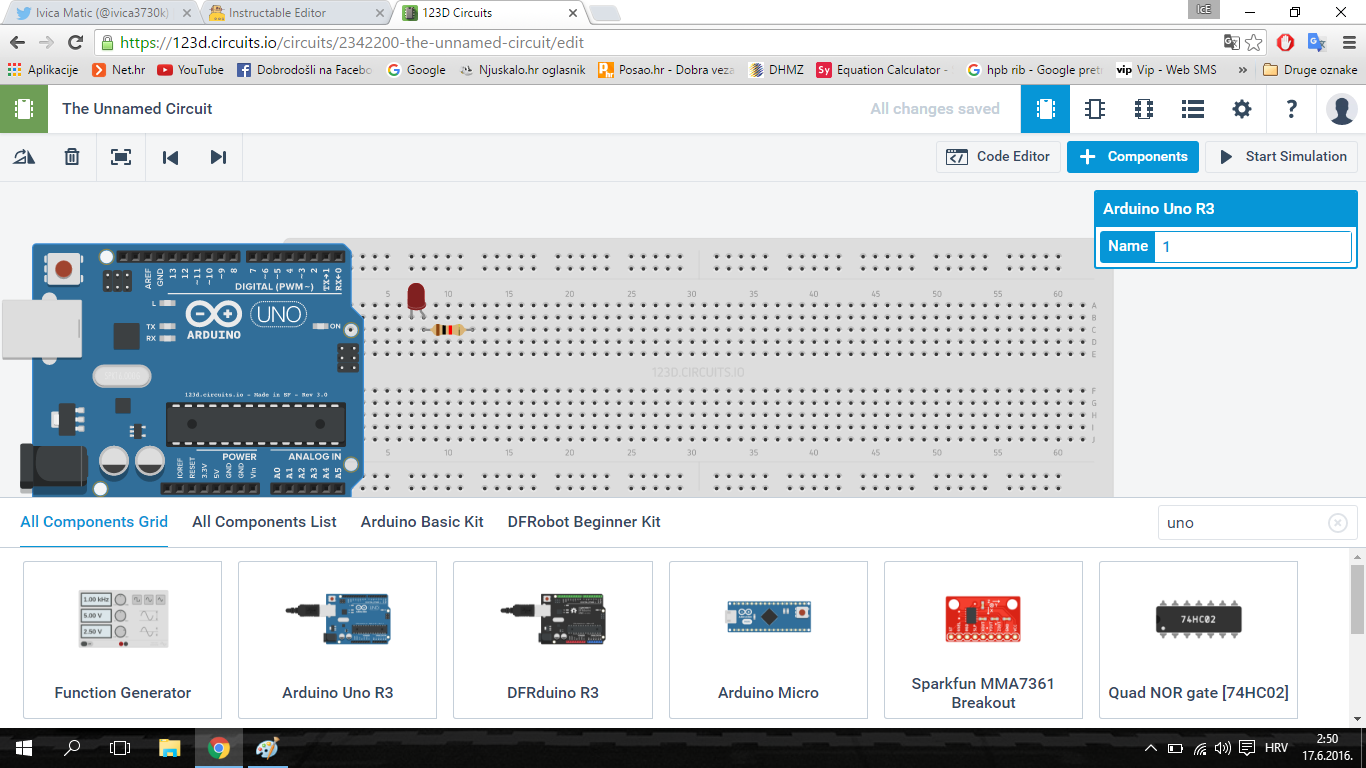Open the Druge oznake bookmarks folder
This screenshot has width=1366, height=768.
[x=1310, y=70]
